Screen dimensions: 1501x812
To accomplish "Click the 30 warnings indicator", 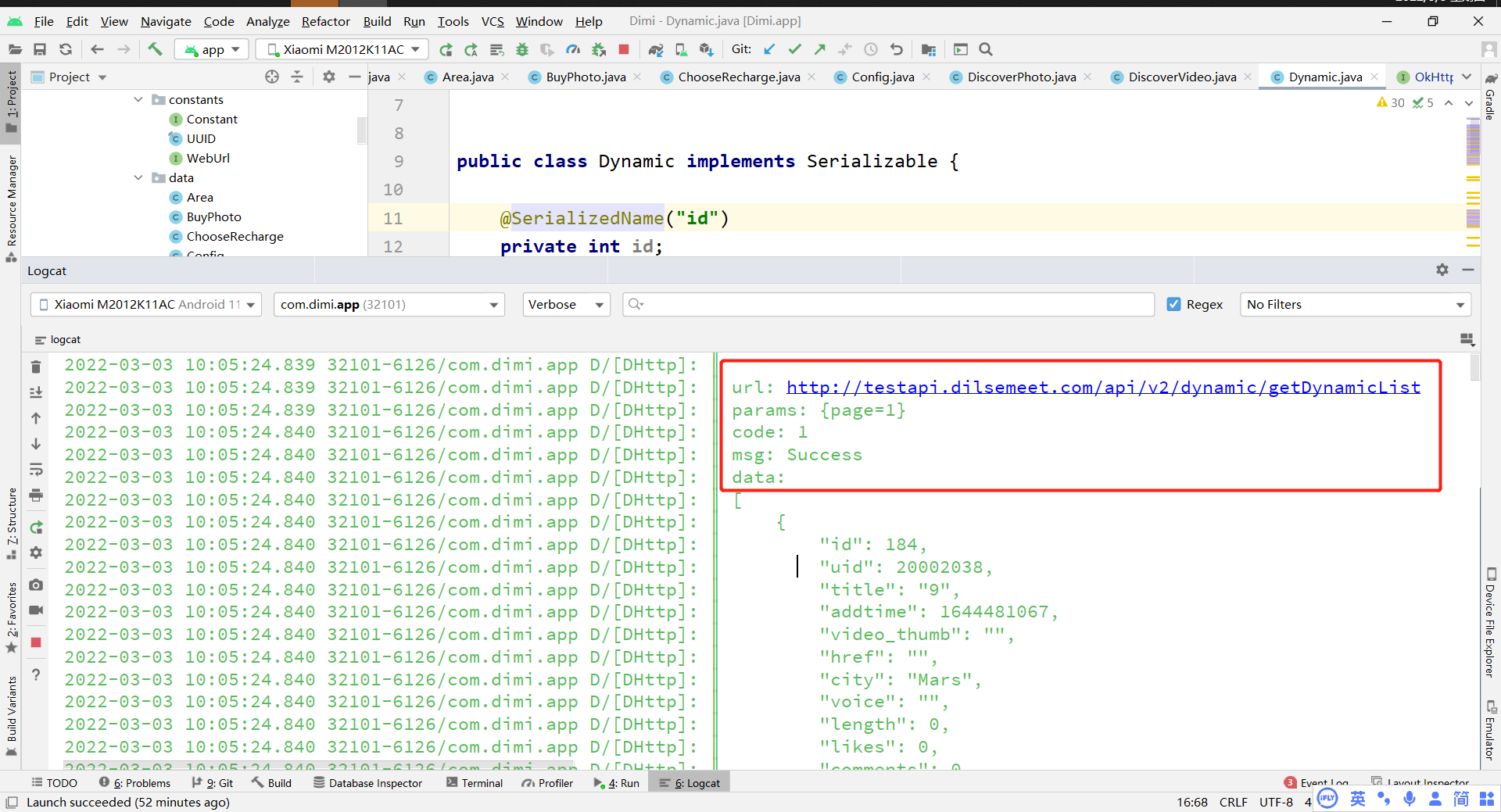I will [x=1391, y=102].
